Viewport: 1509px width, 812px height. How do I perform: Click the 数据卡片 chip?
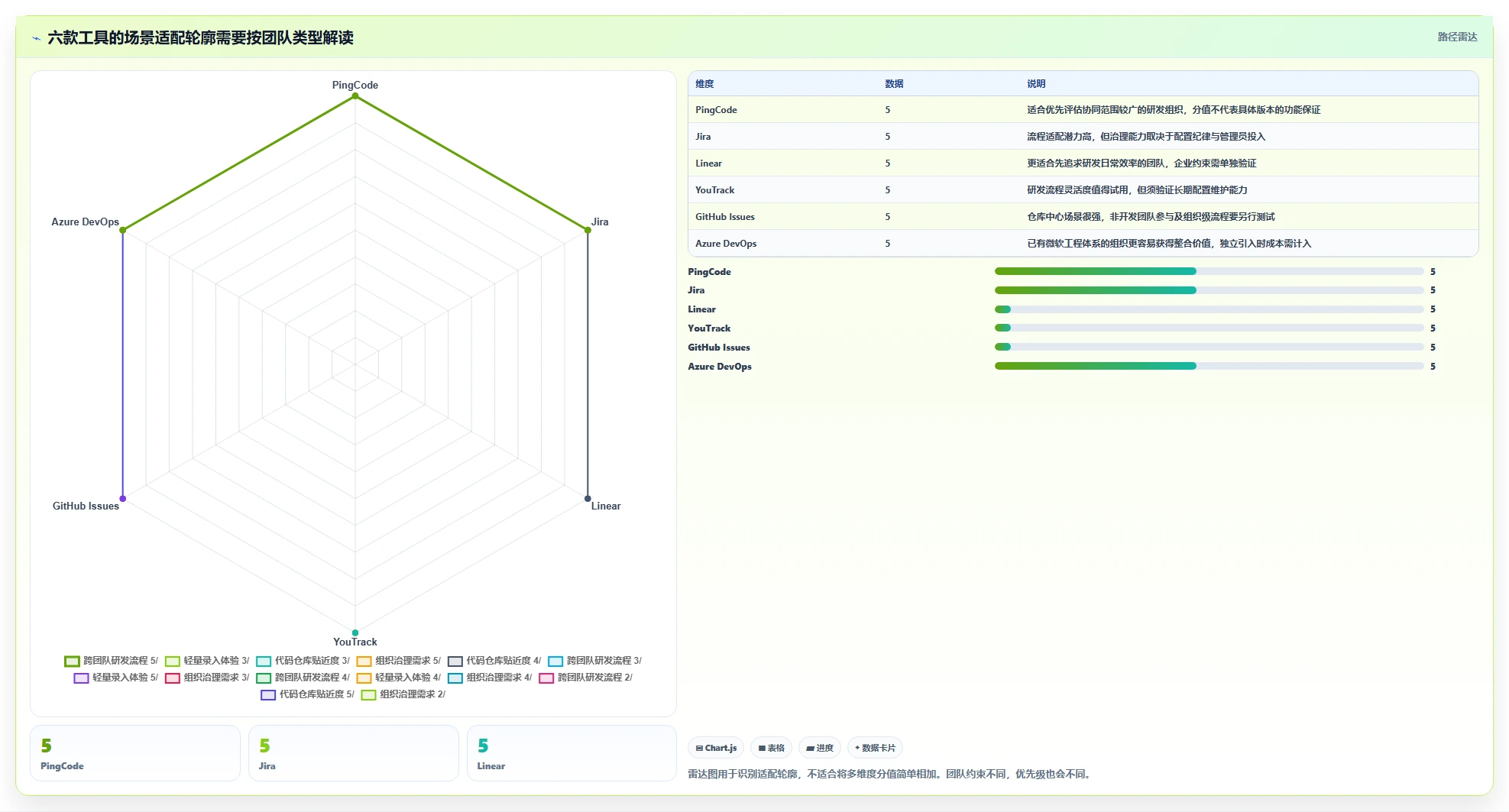(875, 749)
